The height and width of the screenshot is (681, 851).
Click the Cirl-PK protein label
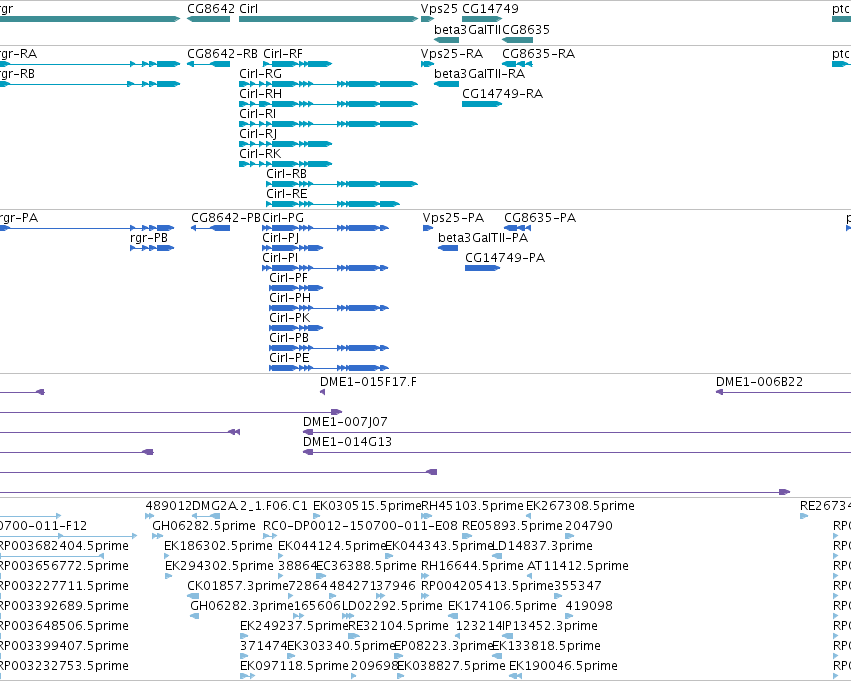[289, 319]
